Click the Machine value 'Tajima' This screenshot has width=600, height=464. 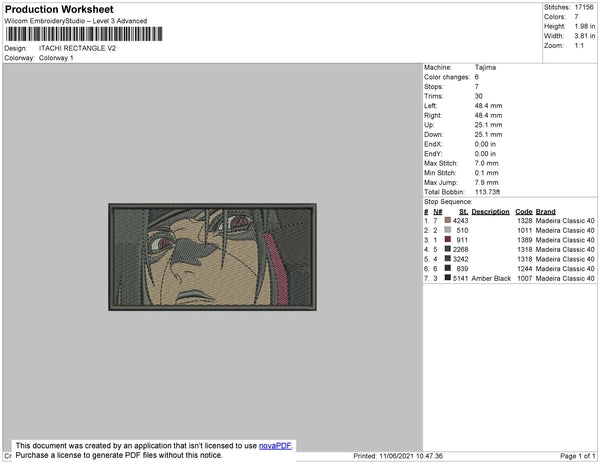click(485, 67)
